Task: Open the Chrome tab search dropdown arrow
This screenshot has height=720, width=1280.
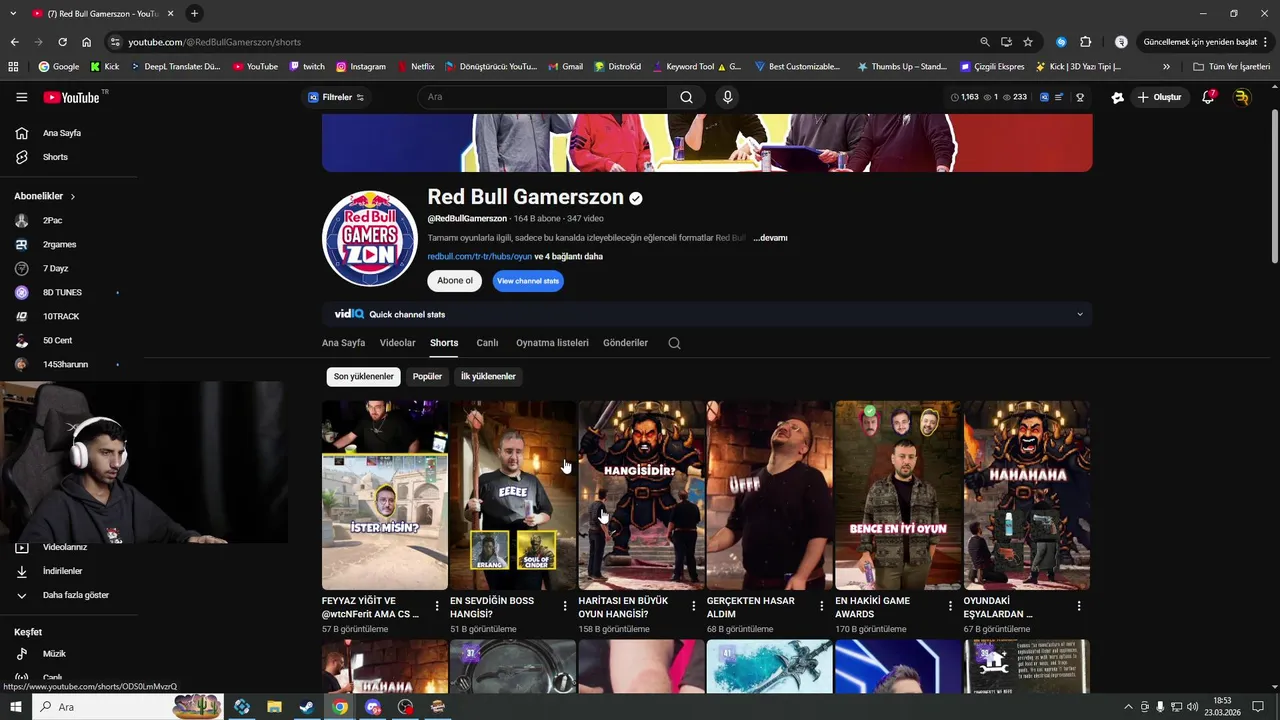Action: pos(13,13)
